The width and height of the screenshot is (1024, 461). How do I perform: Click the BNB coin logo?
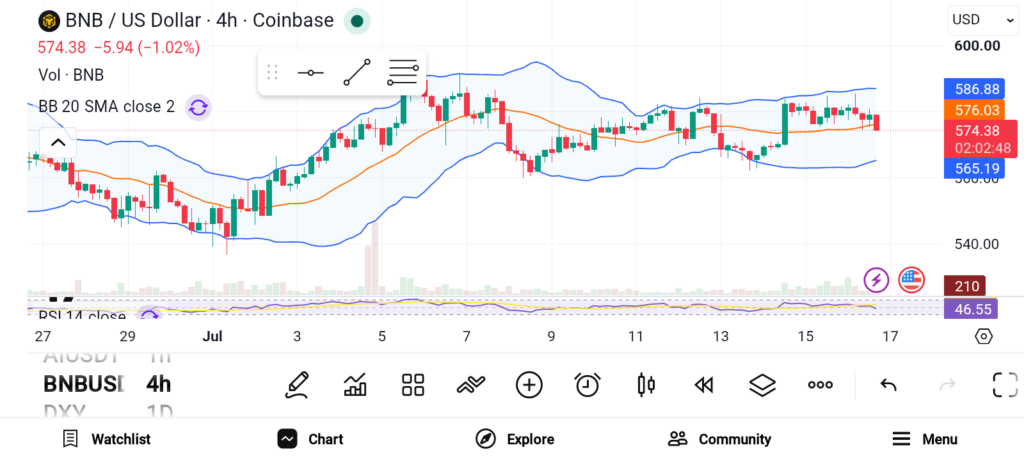click(48, 21)
